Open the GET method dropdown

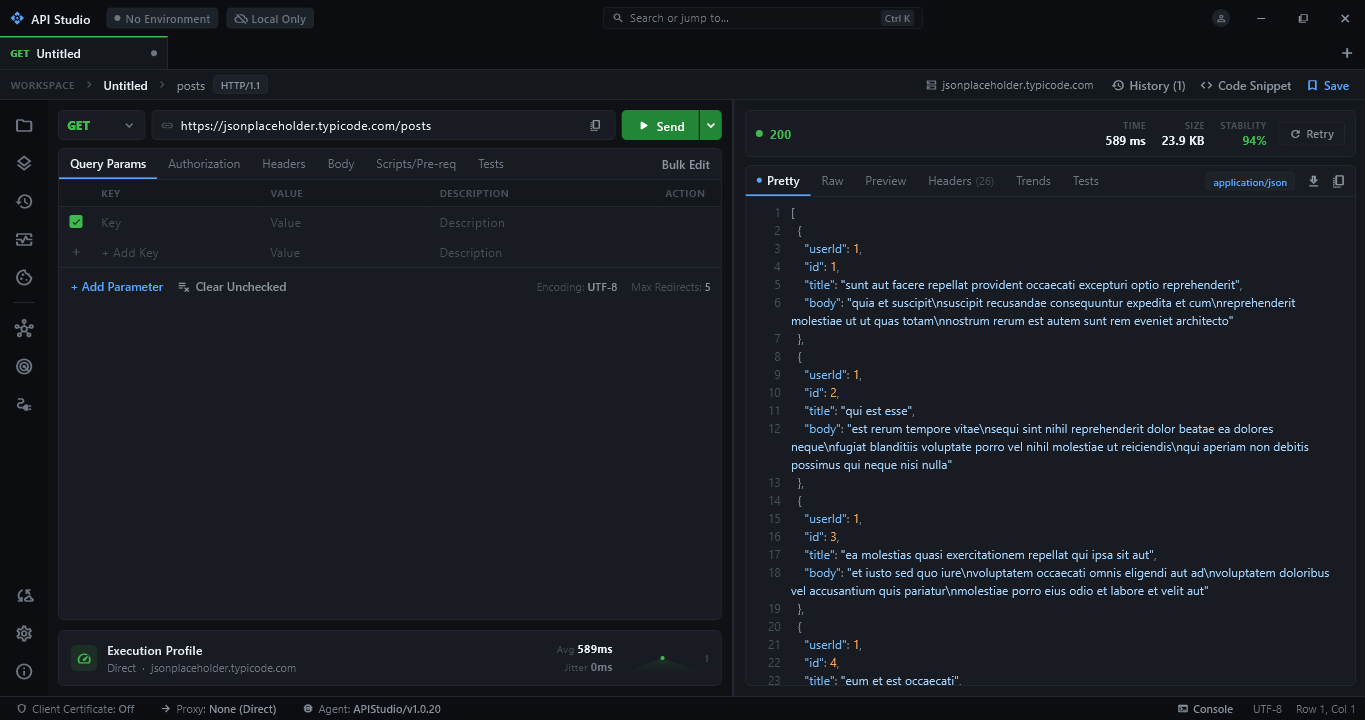pyautogui.click(x=101, y=126)
